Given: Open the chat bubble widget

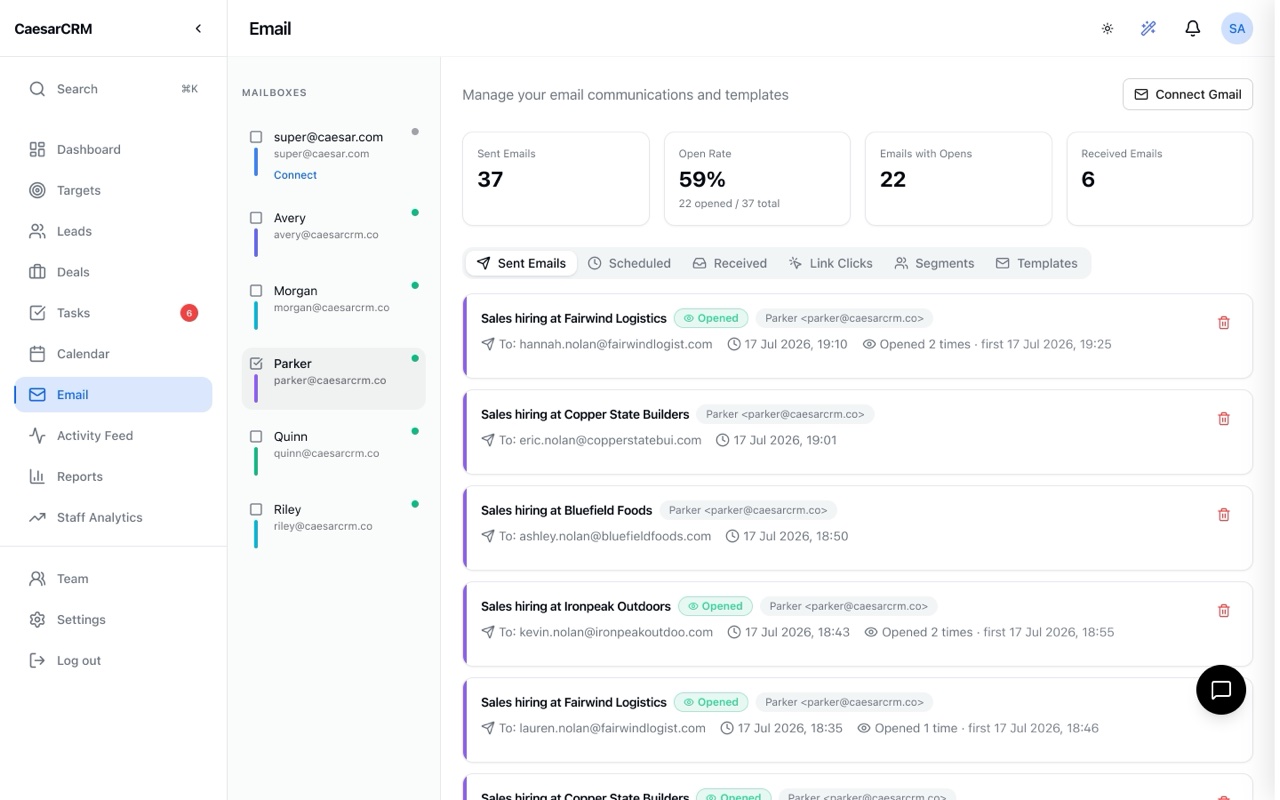Looking at the screenshot, I should tap(1221, 690).
